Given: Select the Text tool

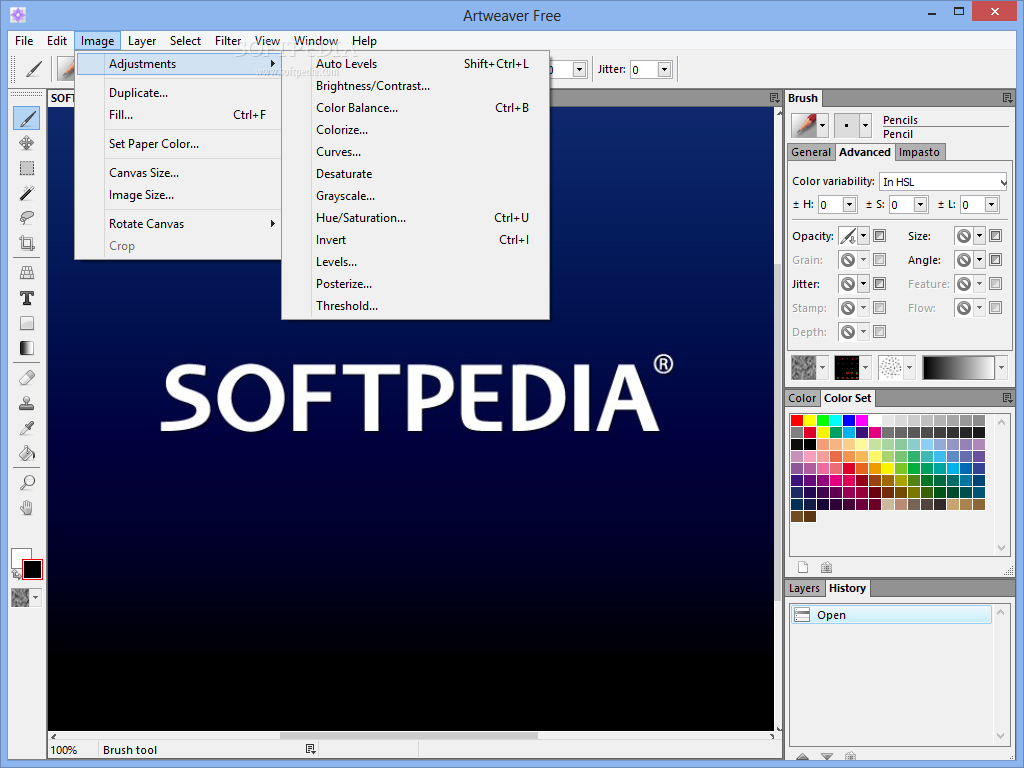Looking at the screenshot, I should coord(27,298).
